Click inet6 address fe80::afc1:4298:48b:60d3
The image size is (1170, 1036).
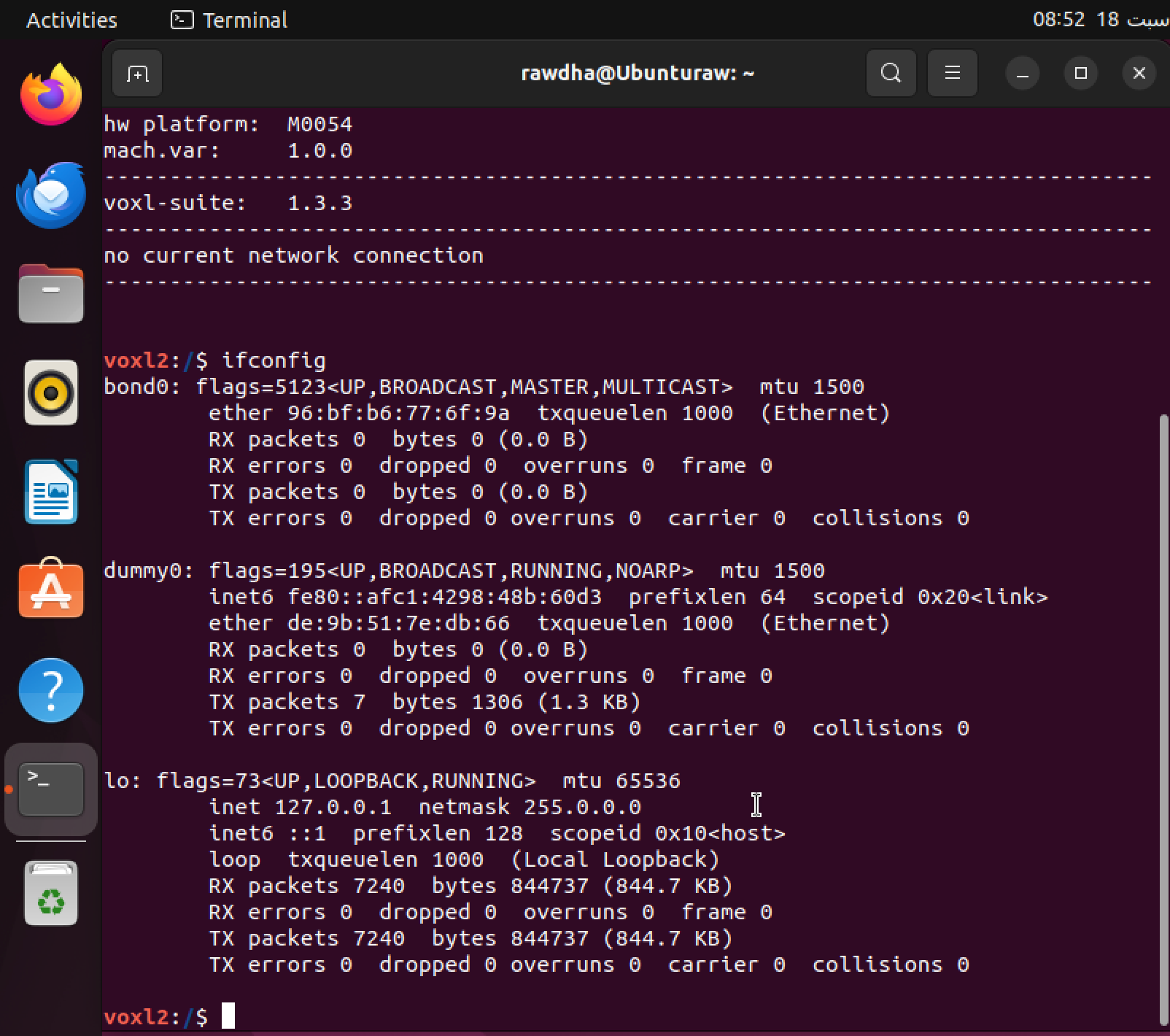[444, 597]
